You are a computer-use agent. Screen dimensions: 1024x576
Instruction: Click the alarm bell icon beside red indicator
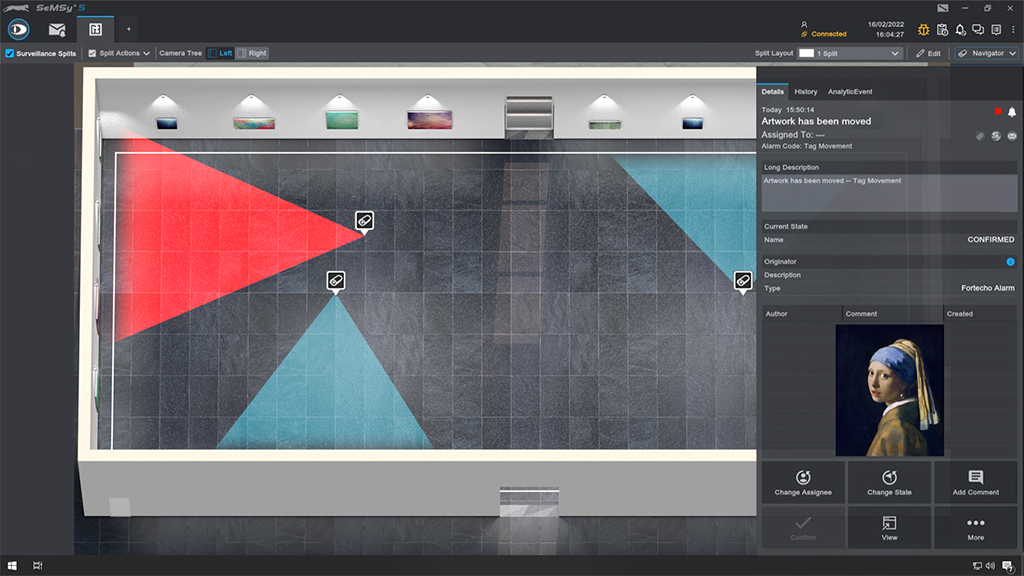tap(1011, 111)
